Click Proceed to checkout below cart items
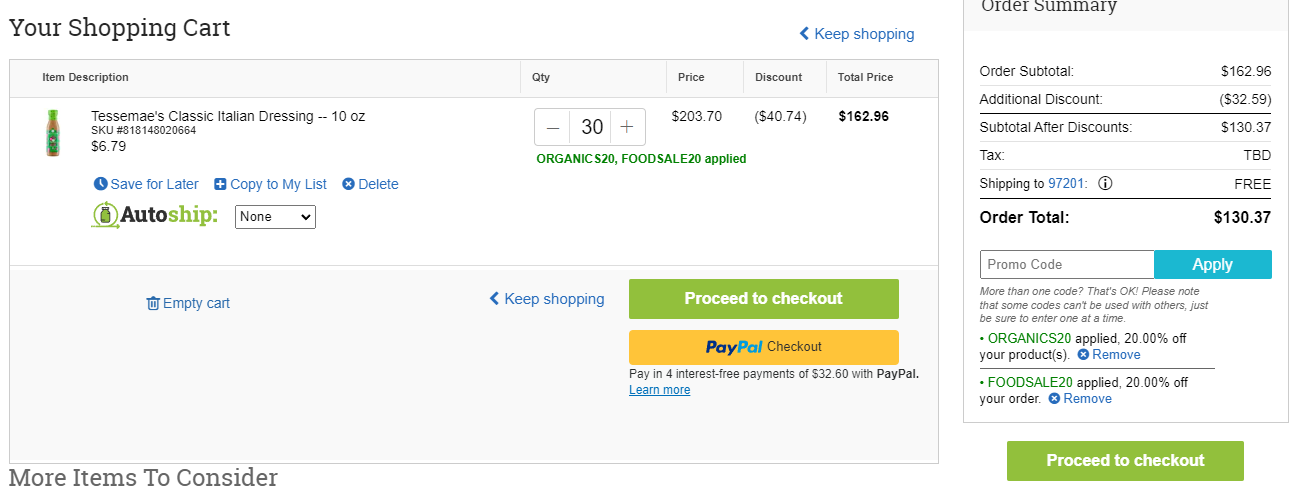The image size is (1301, 488). click(x=763, y=299)
